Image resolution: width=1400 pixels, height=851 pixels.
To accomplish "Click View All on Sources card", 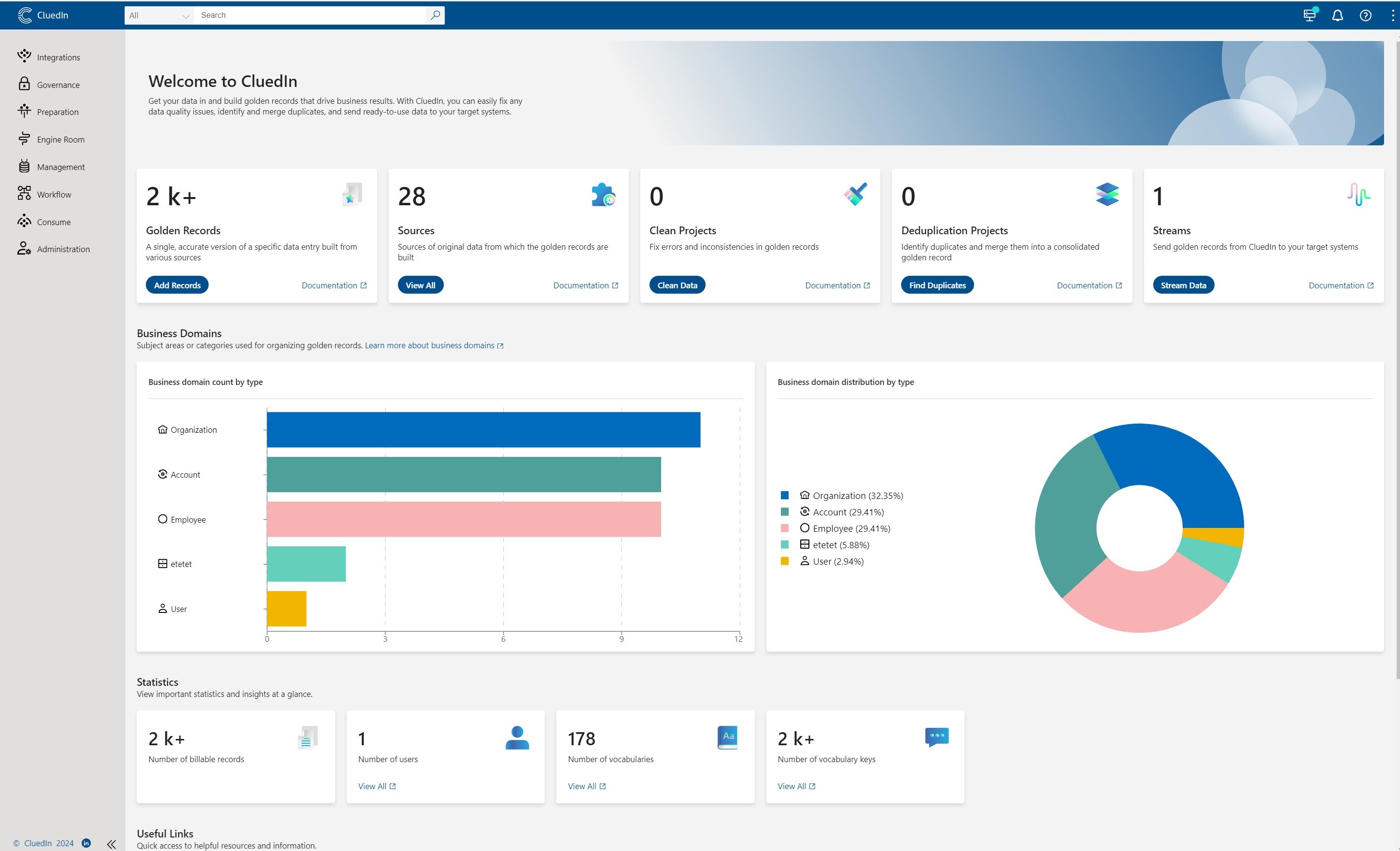I will (x=421, y=285).
